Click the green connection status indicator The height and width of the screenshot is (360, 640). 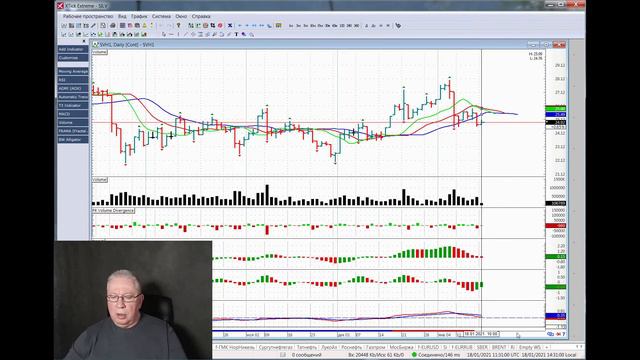pos(414,355)
